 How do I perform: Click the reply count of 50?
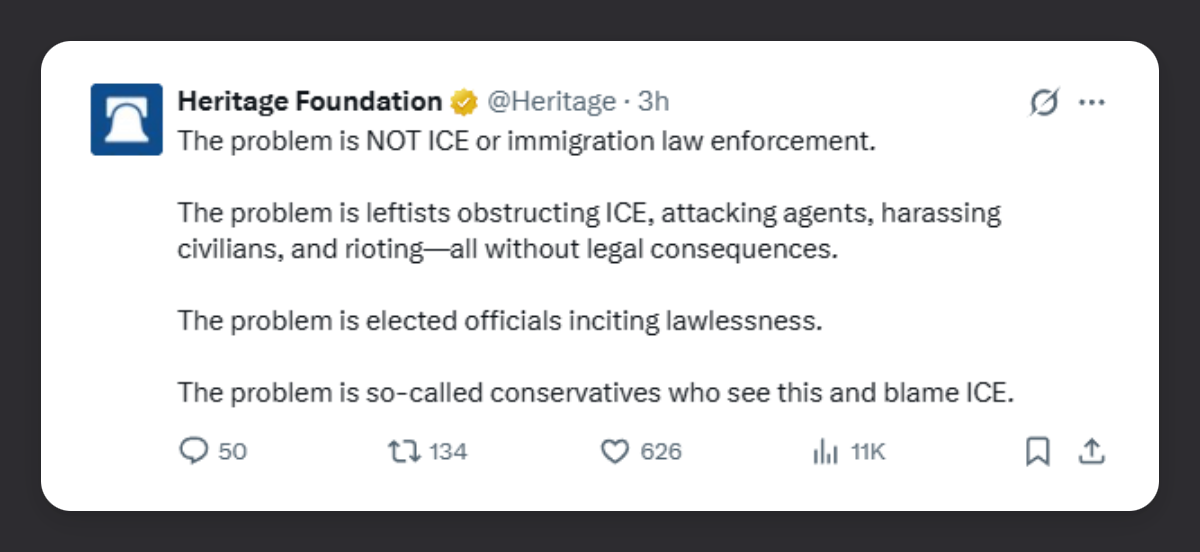pos(232,452)
